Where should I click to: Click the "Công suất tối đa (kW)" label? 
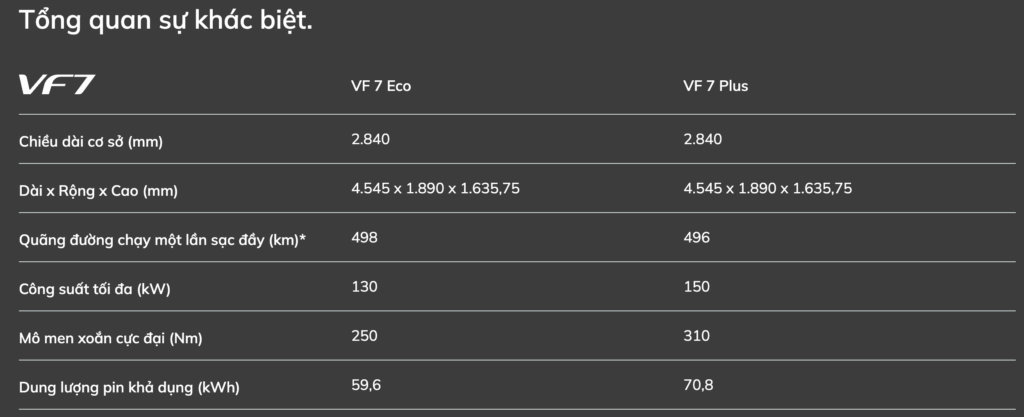[95, 289]
